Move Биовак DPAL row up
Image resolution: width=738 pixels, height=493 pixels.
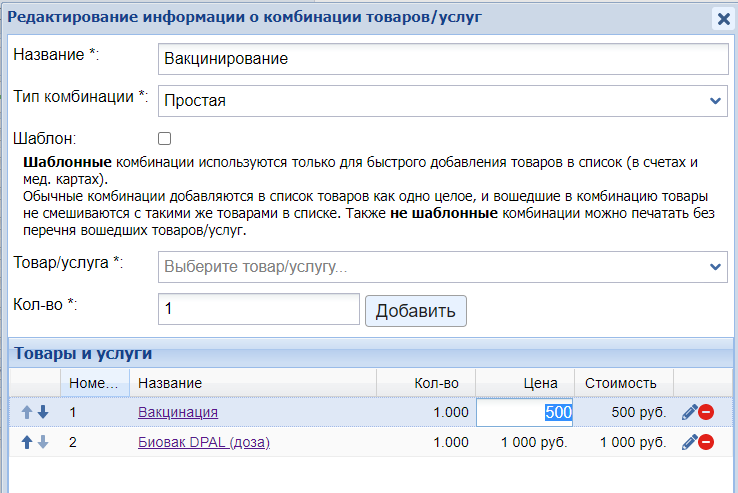[x=27, y=442]
